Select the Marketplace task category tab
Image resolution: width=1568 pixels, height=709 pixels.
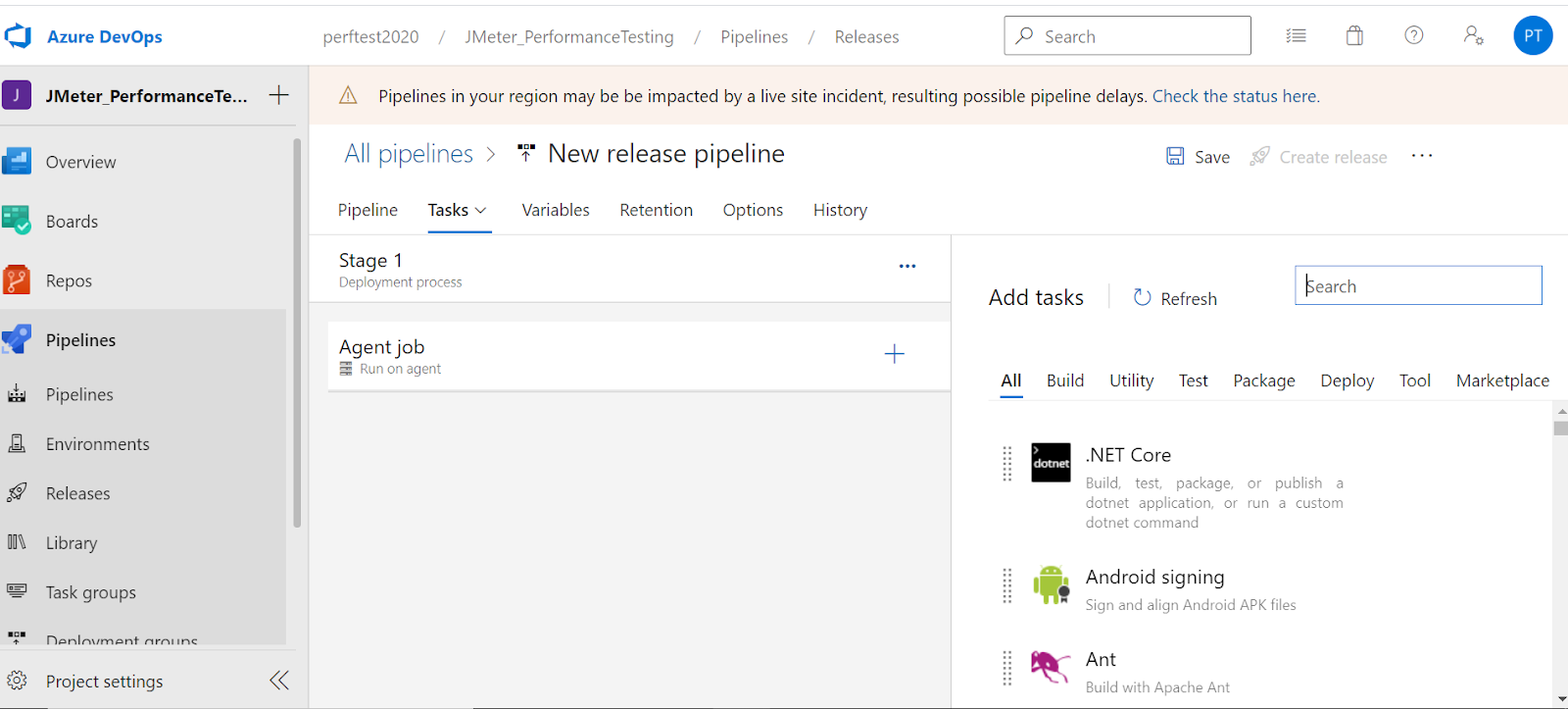1502,380
